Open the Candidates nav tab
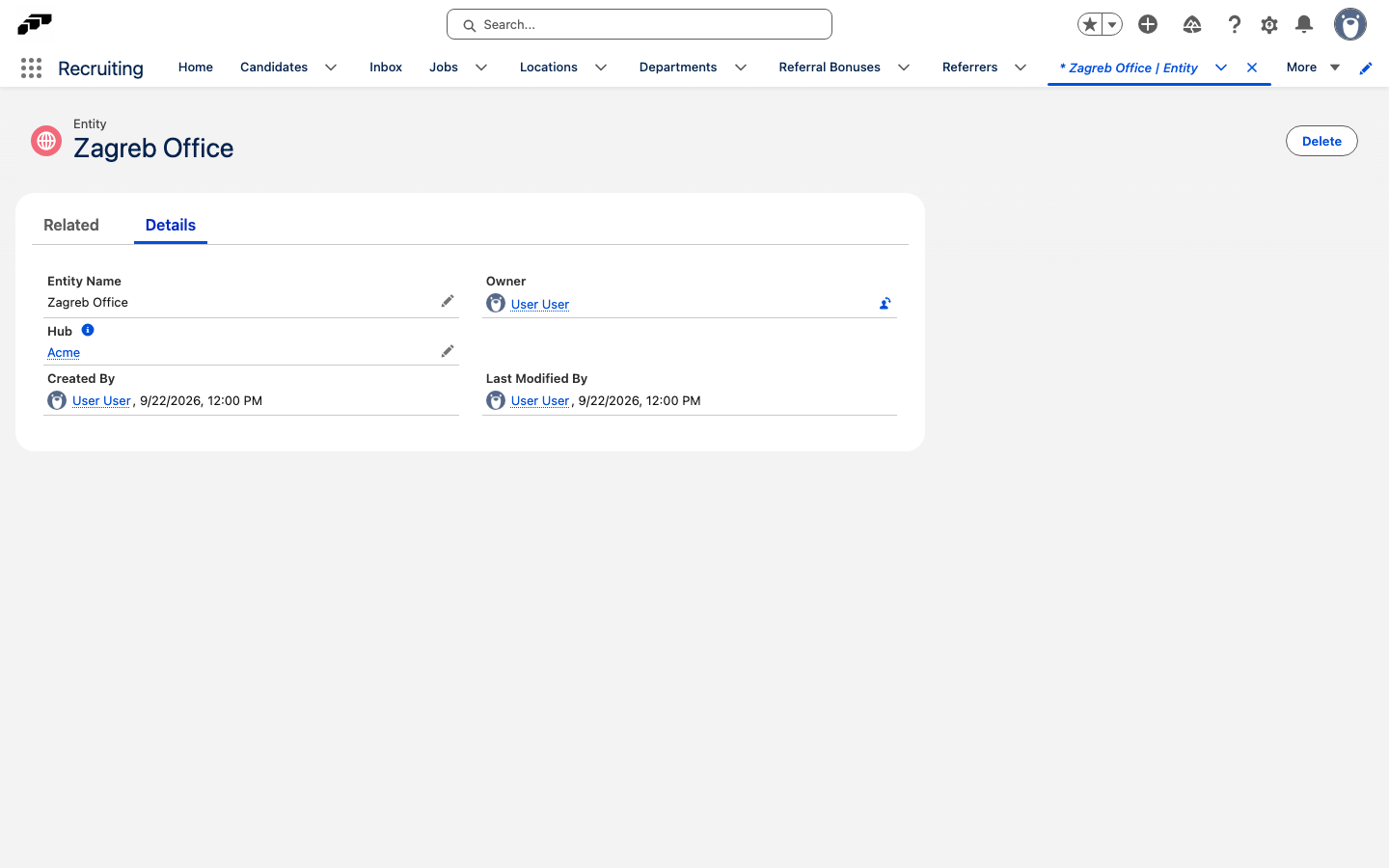Screen dimensions: 1389x868 coord(274,68)
